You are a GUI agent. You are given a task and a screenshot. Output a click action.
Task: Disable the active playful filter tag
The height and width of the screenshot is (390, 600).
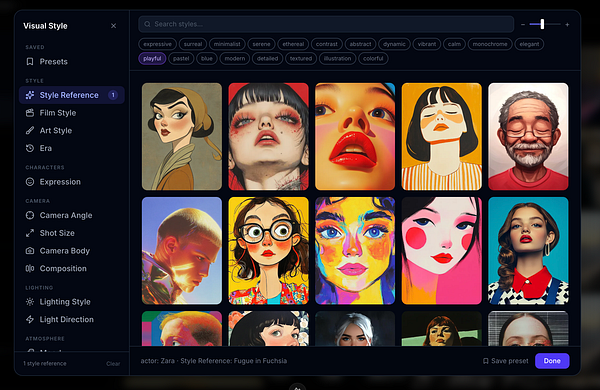click(x=152, y=59)
